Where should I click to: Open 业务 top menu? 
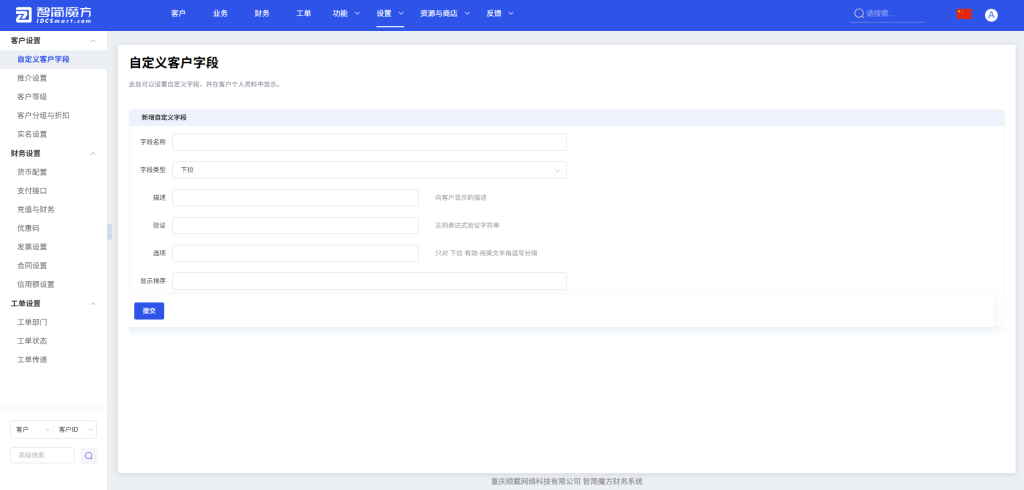220,13
